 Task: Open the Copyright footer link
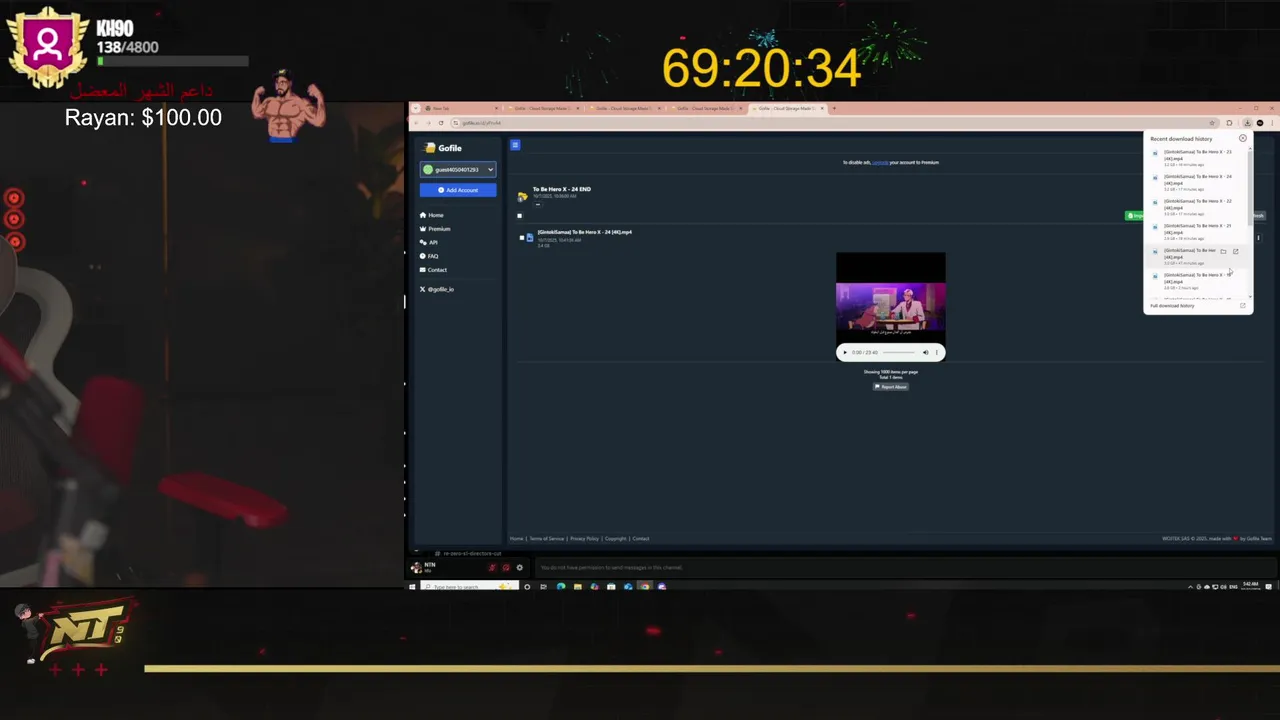pos(615,539)
